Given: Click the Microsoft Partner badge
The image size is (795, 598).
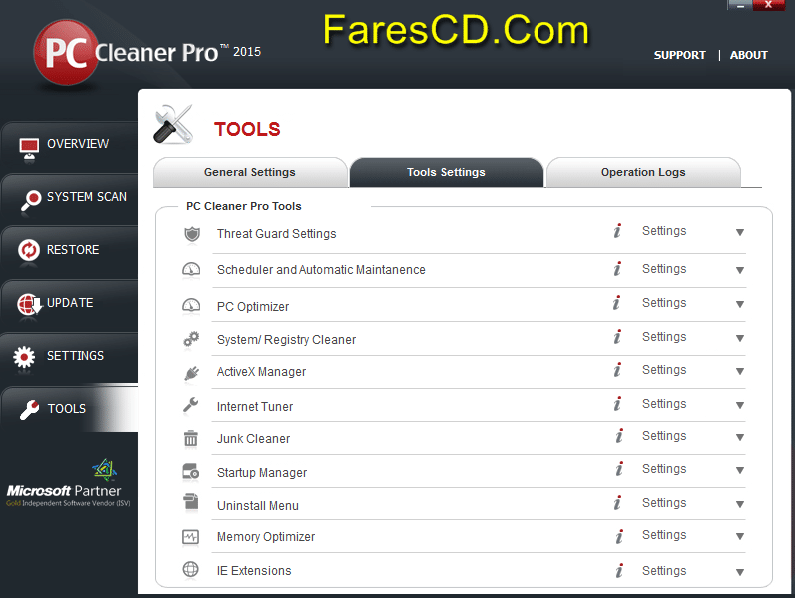Looking at the screenshot, I should (68, 483).
